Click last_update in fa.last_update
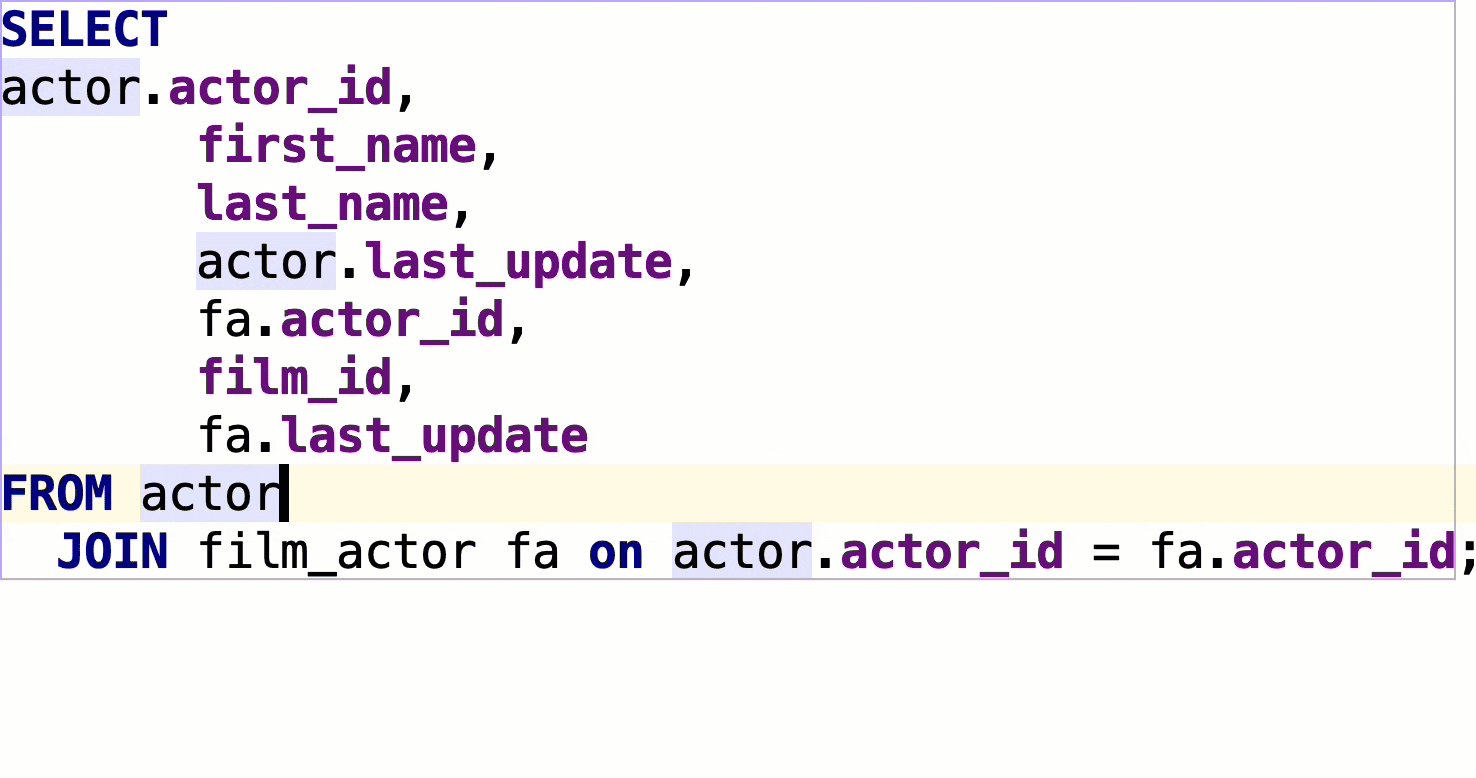The width and height of the screenshot is (1476, 778). pyautogui.click(x=434, y=436)
